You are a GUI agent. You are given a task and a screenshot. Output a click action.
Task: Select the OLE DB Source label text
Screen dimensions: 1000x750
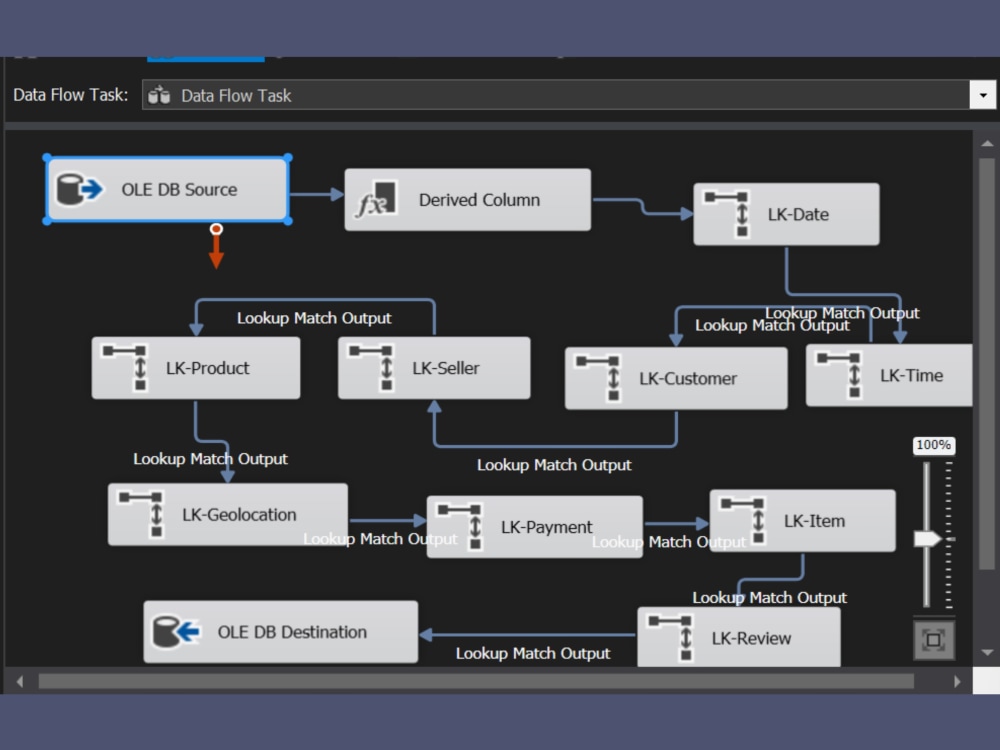[x=179, y=189]
